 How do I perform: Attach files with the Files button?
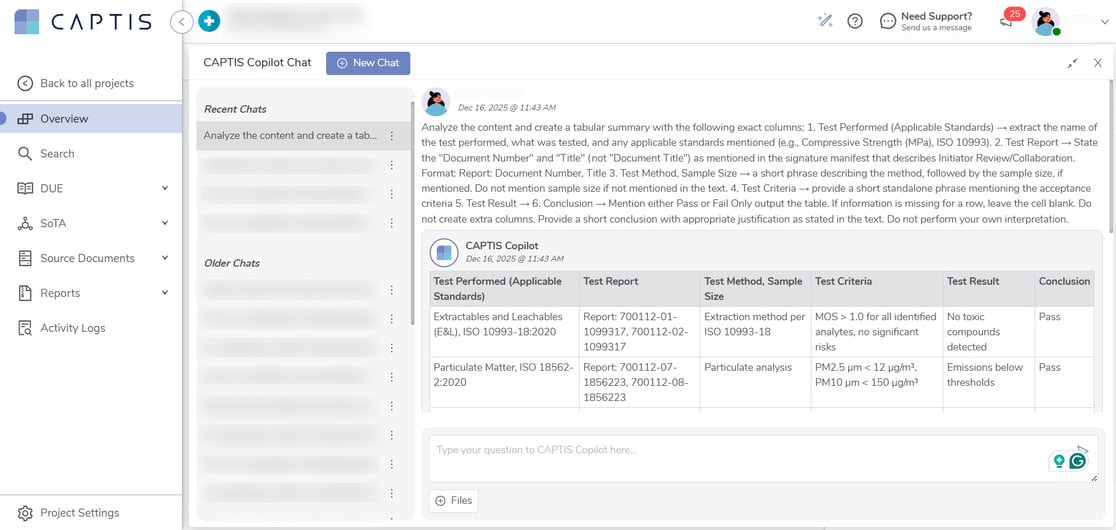[452, 501]
